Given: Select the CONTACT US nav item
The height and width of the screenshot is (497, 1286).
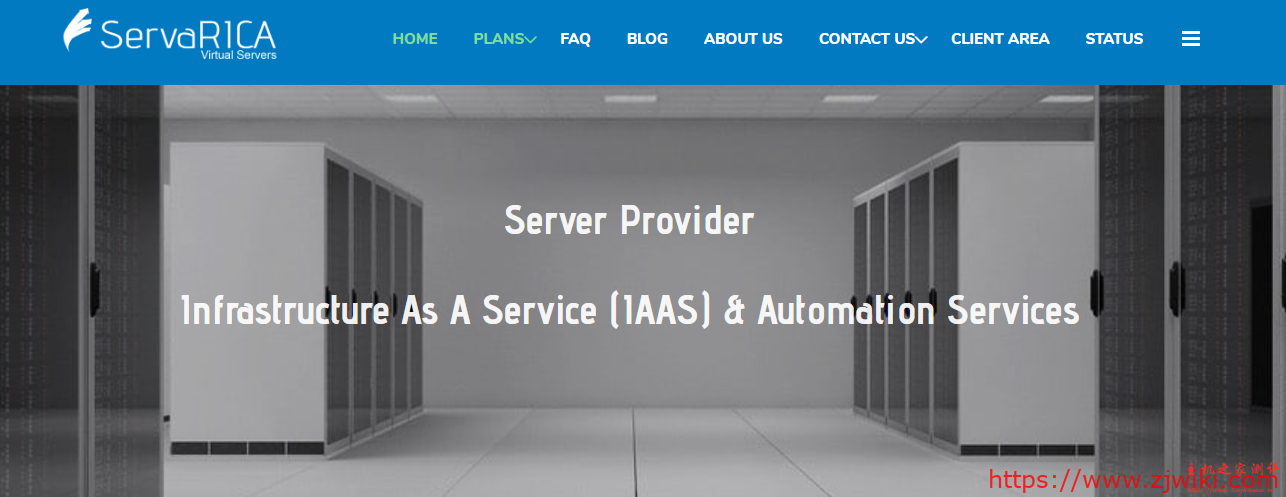Looking at the screenshot, I should (x=866, y=39).
